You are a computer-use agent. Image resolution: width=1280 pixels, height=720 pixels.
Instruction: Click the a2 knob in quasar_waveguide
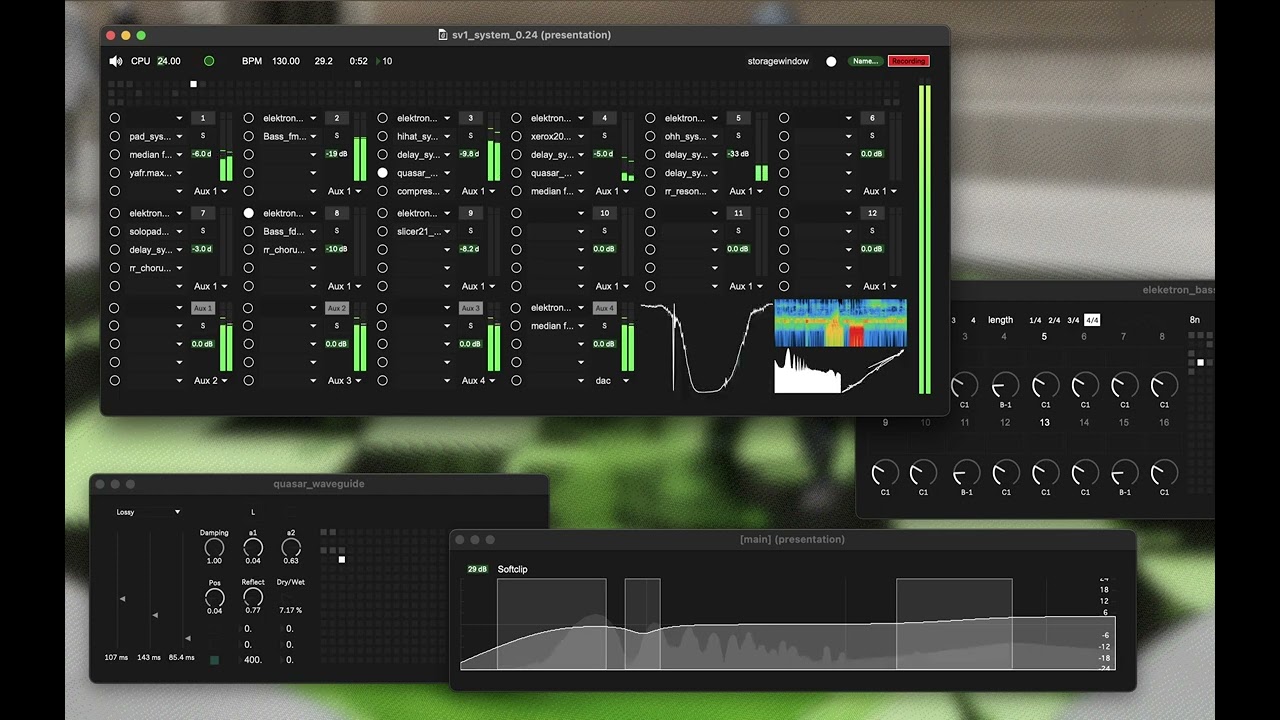click(291, 548)
